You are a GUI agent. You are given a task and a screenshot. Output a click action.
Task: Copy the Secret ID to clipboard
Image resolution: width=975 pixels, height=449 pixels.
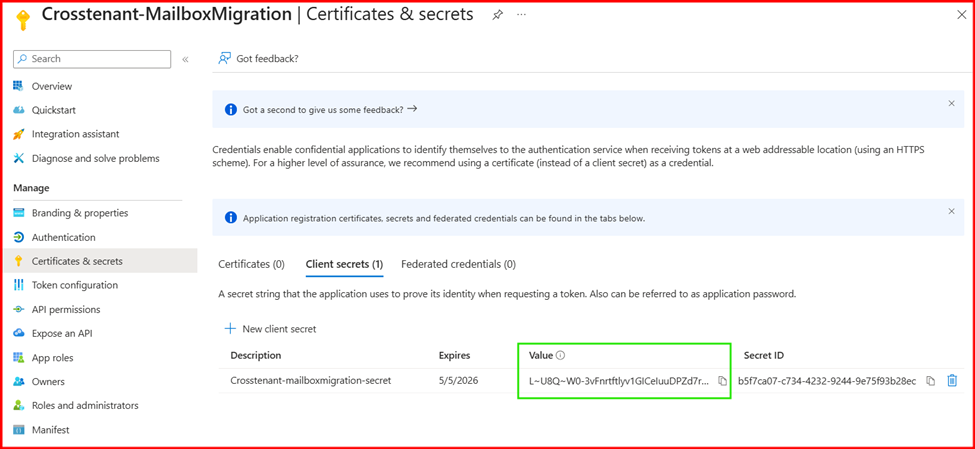coord(931,381)
